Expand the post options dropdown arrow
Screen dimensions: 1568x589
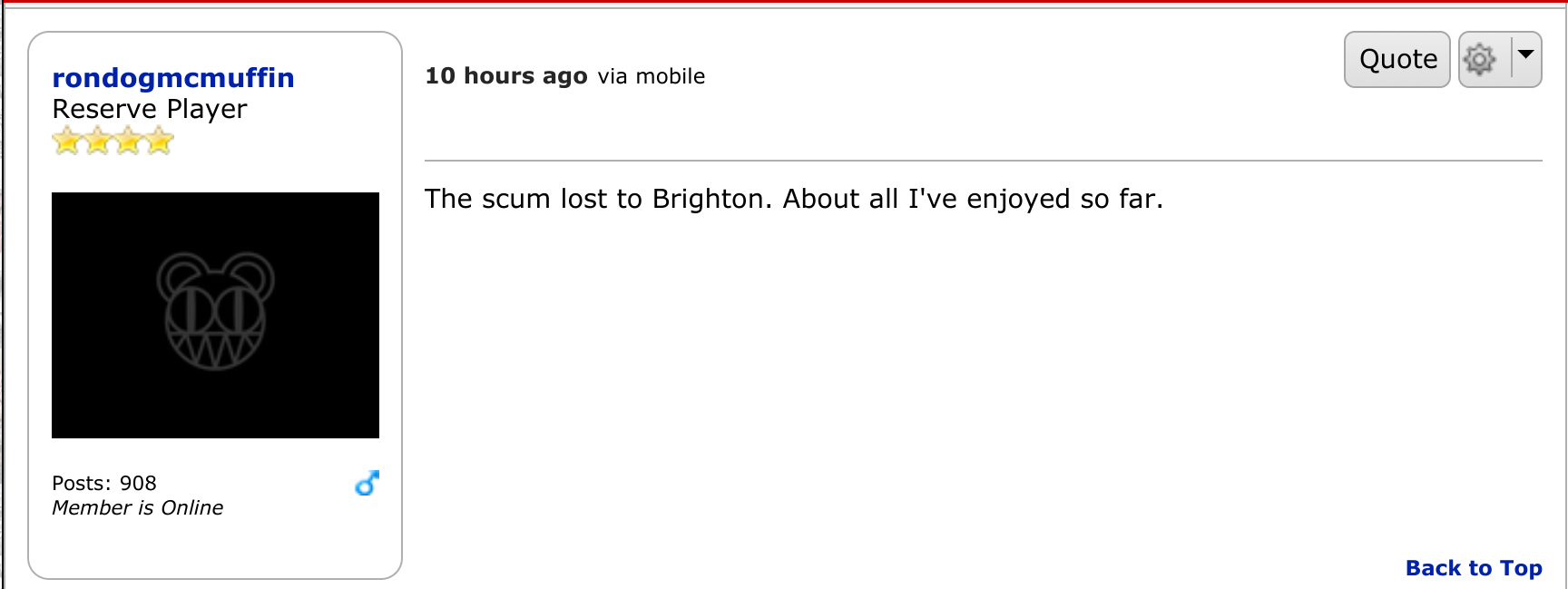[x=1526, y=55]
